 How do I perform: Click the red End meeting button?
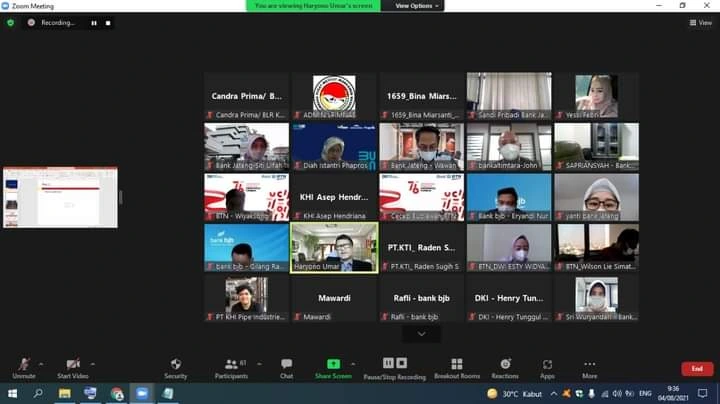[x=697, y=369]
